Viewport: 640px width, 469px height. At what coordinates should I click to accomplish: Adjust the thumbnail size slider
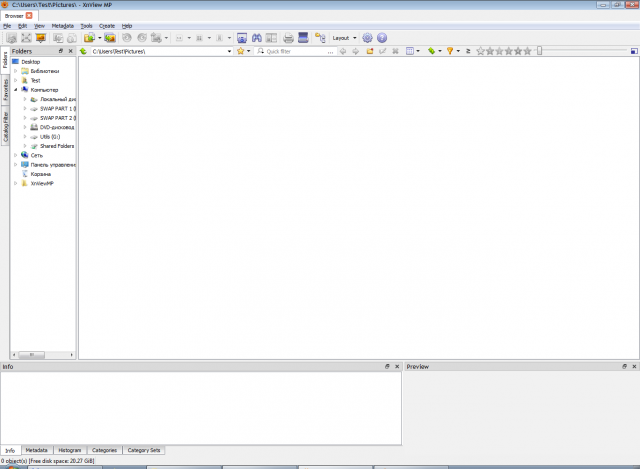(540, 51)
